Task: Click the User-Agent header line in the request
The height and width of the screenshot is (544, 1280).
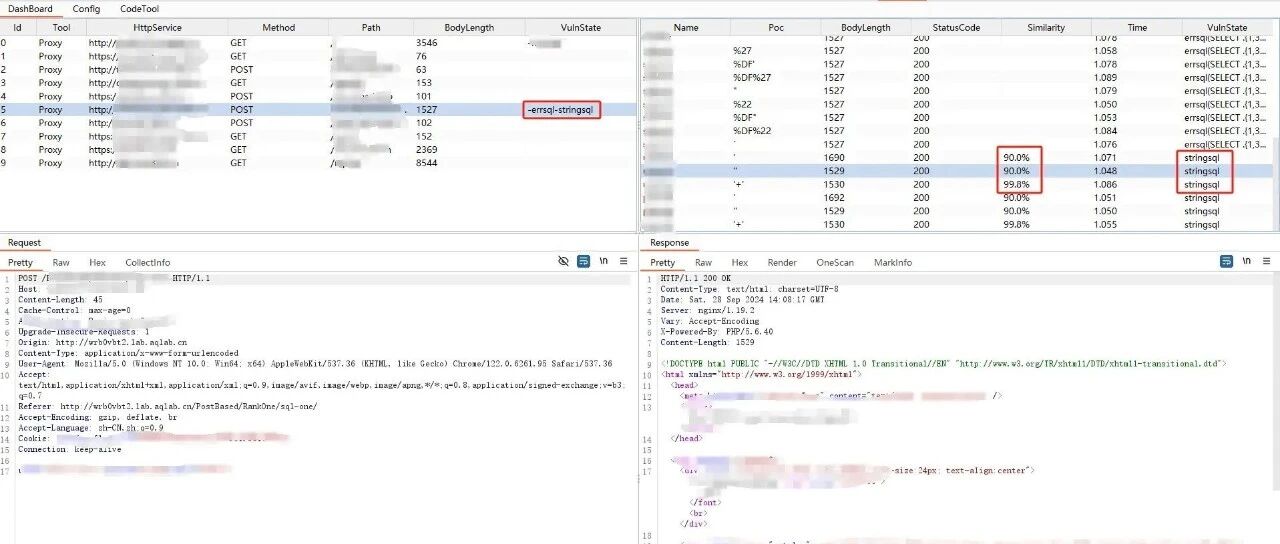Action: pos(315,364)
